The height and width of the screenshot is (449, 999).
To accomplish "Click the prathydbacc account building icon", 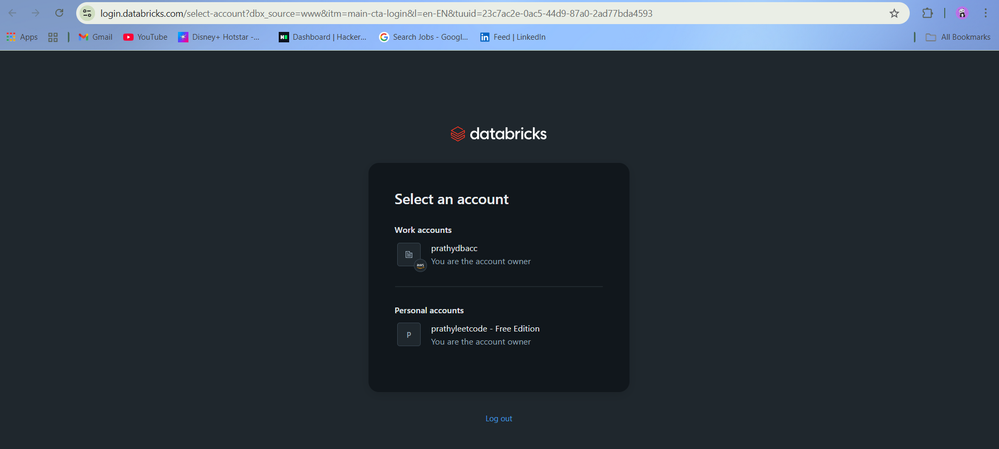I will point(409,255).
